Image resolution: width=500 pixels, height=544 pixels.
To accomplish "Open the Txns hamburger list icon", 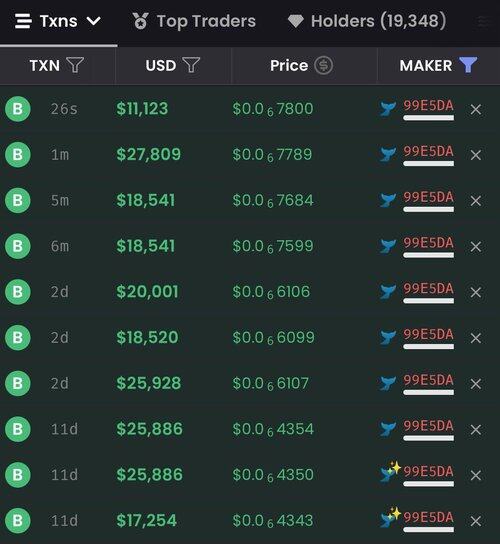I will click(x=23, y=21).
